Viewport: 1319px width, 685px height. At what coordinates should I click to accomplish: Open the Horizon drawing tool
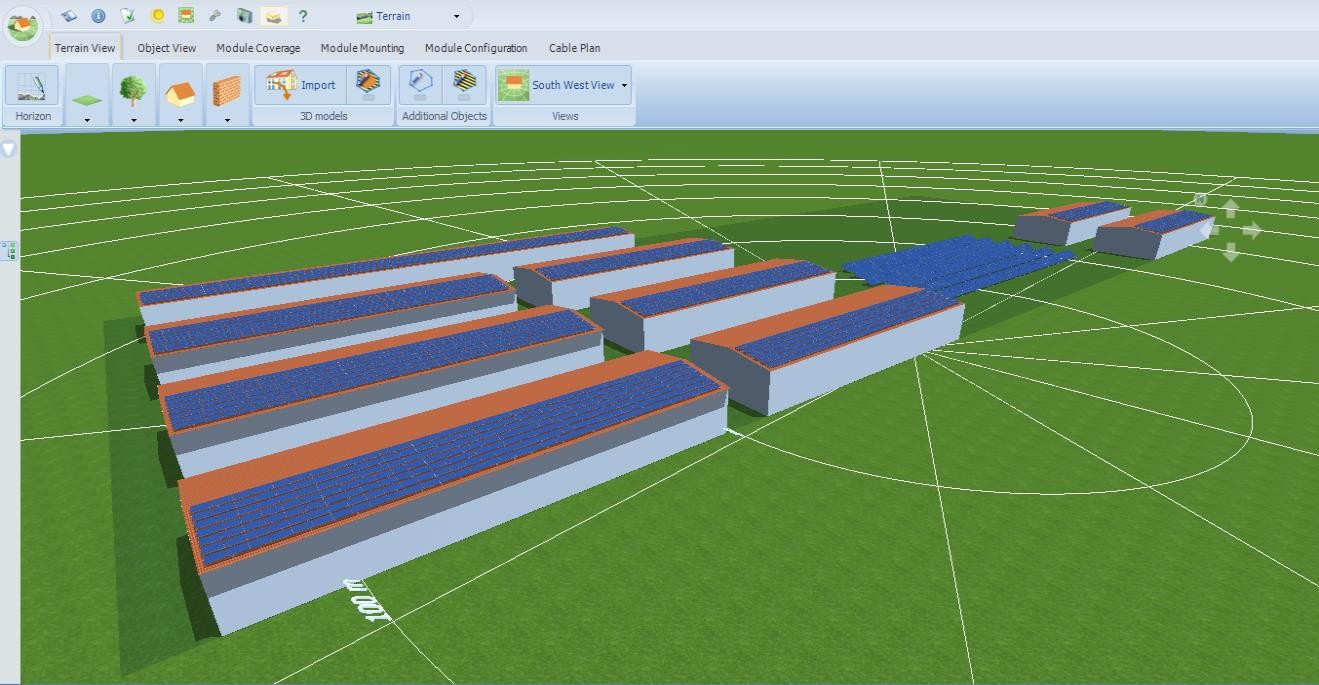point(32,87)
